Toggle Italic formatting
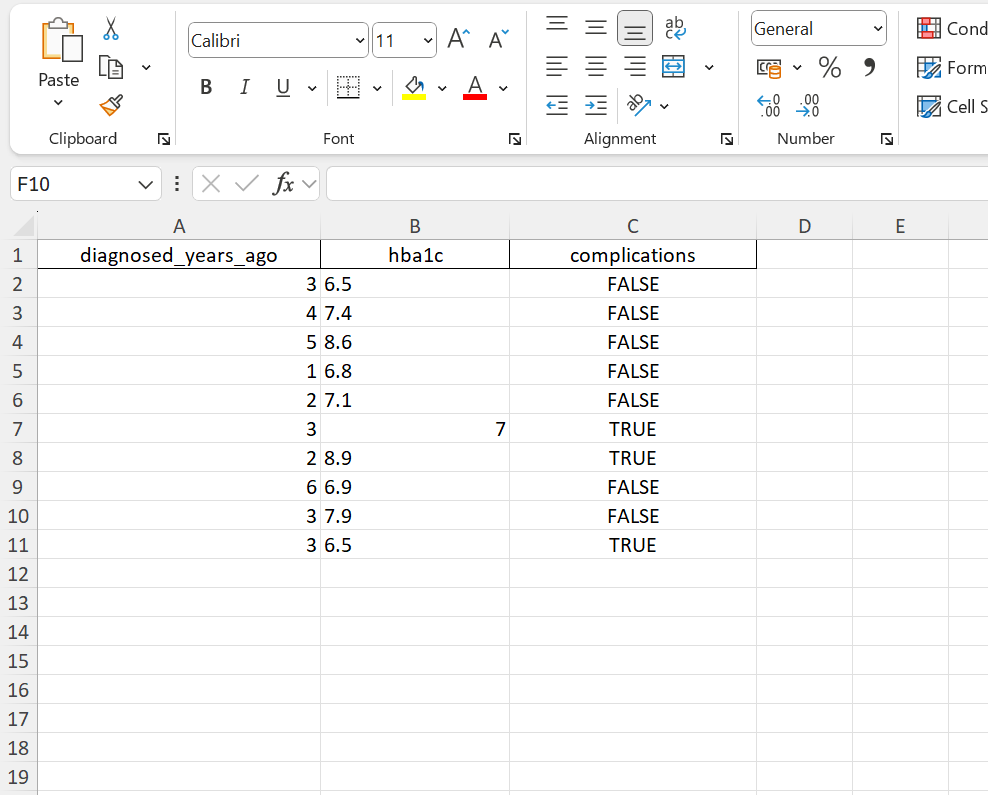The height and width of the screenshot is (795, 988). tap(244, 88)
